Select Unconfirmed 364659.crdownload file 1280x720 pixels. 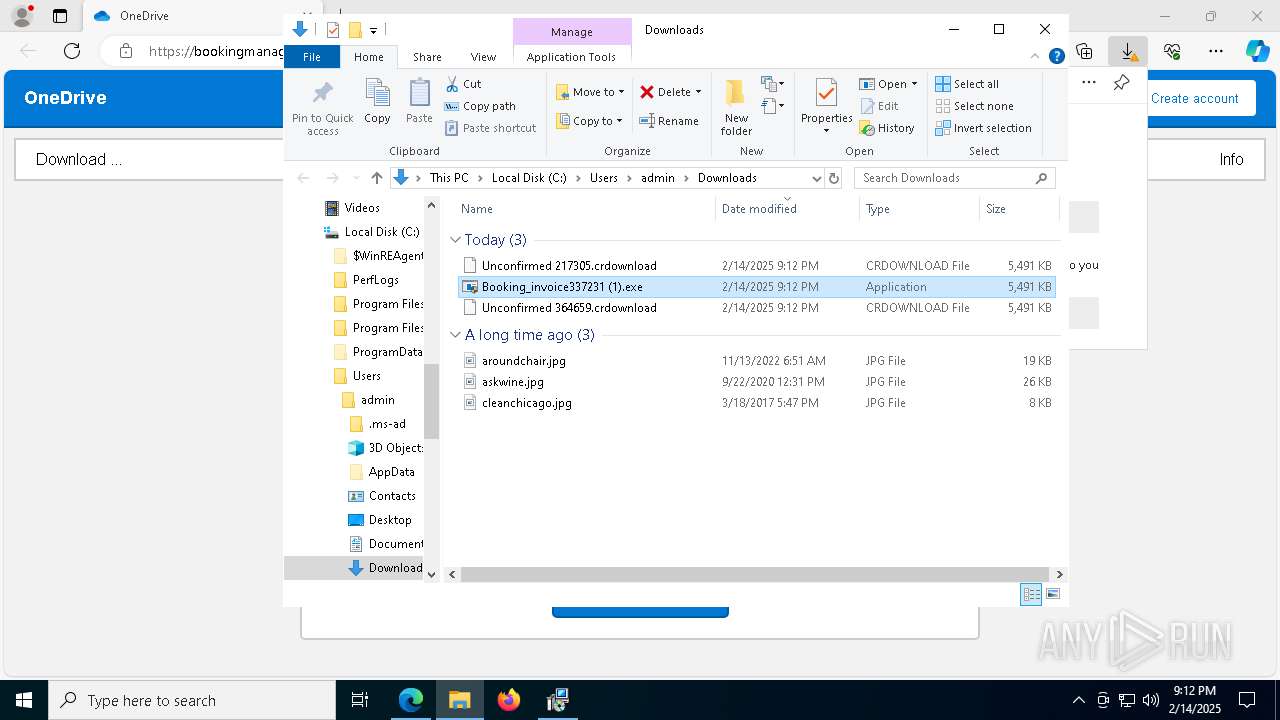(756, 308)
